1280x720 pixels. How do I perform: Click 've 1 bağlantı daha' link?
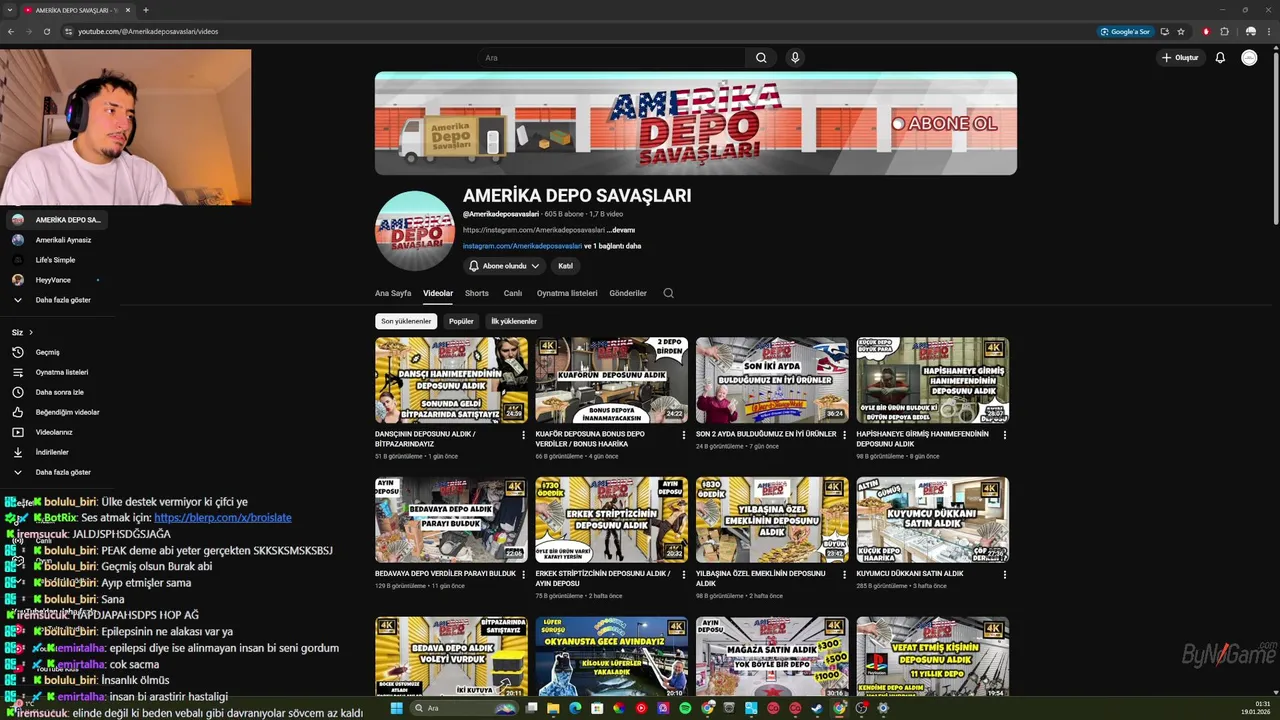pos(613,246)
